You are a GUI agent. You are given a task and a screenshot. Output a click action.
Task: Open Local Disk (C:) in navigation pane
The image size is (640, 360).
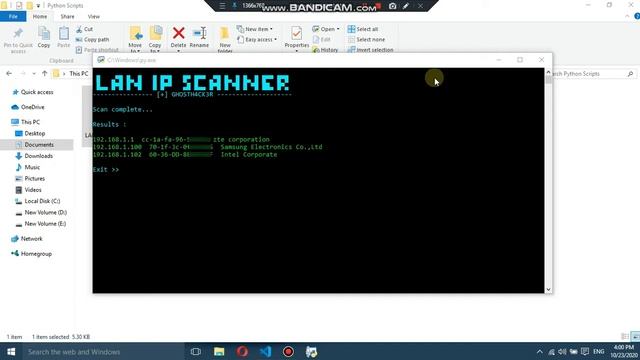(38, 201)
